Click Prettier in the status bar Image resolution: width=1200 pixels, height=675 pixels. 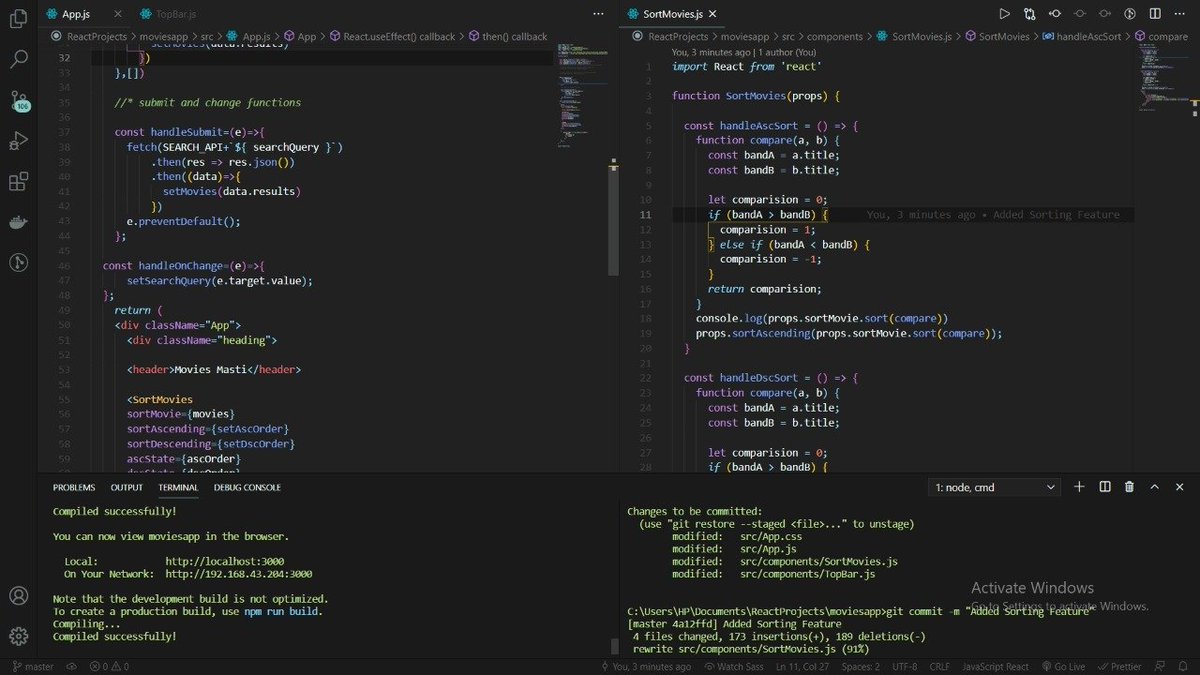[x=1120, y=666]
